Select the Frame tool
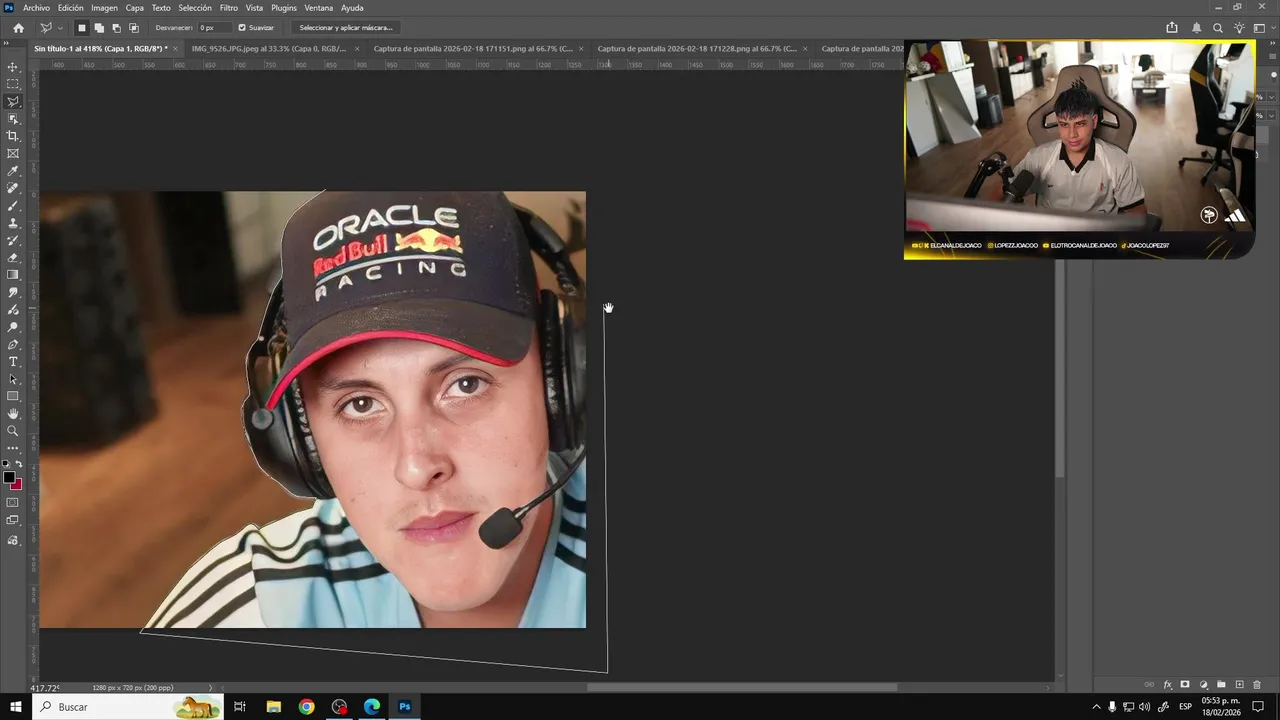Image resolution: width=1280 pixels, height=720 pixels. [13, 154]
